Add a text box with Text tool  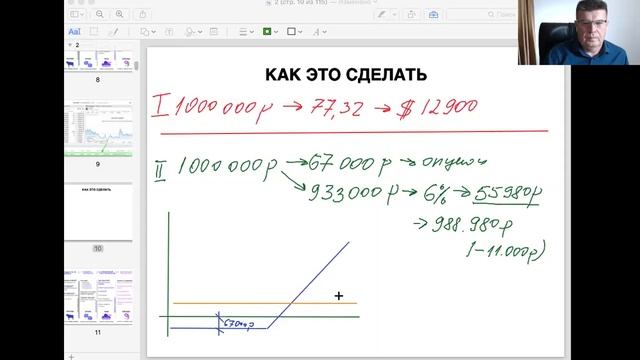[169, 31]
